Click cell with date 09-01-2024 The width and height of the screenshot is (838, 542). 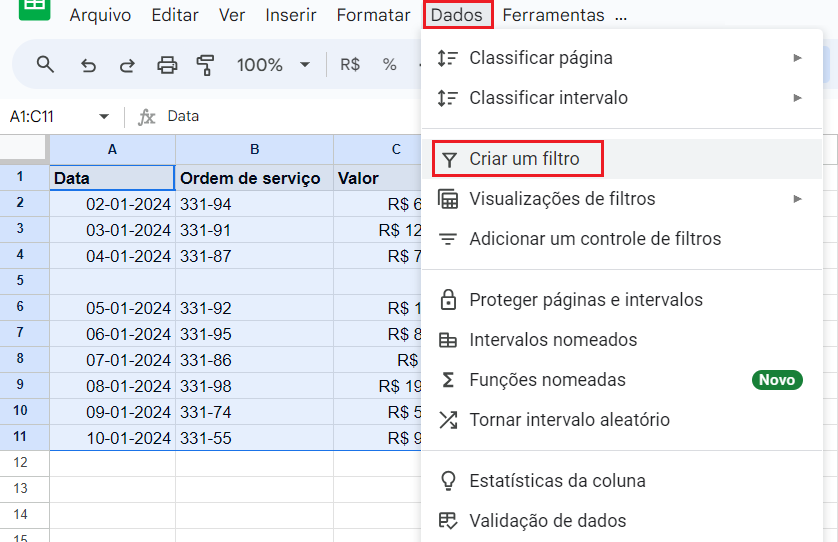(x=112, y=412)
